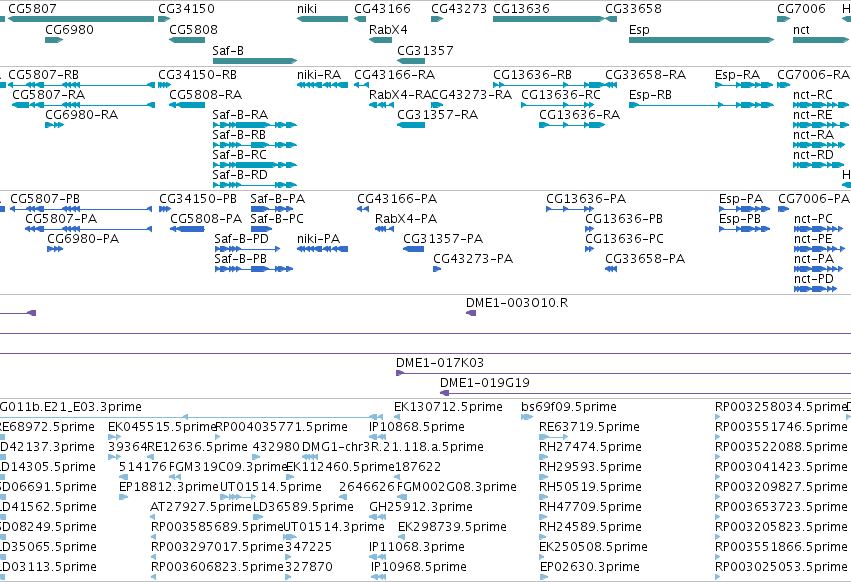Viewport: 851px width, 582px height.
Task: Click transcript Saf-B-RC
Action: [255, 165]
